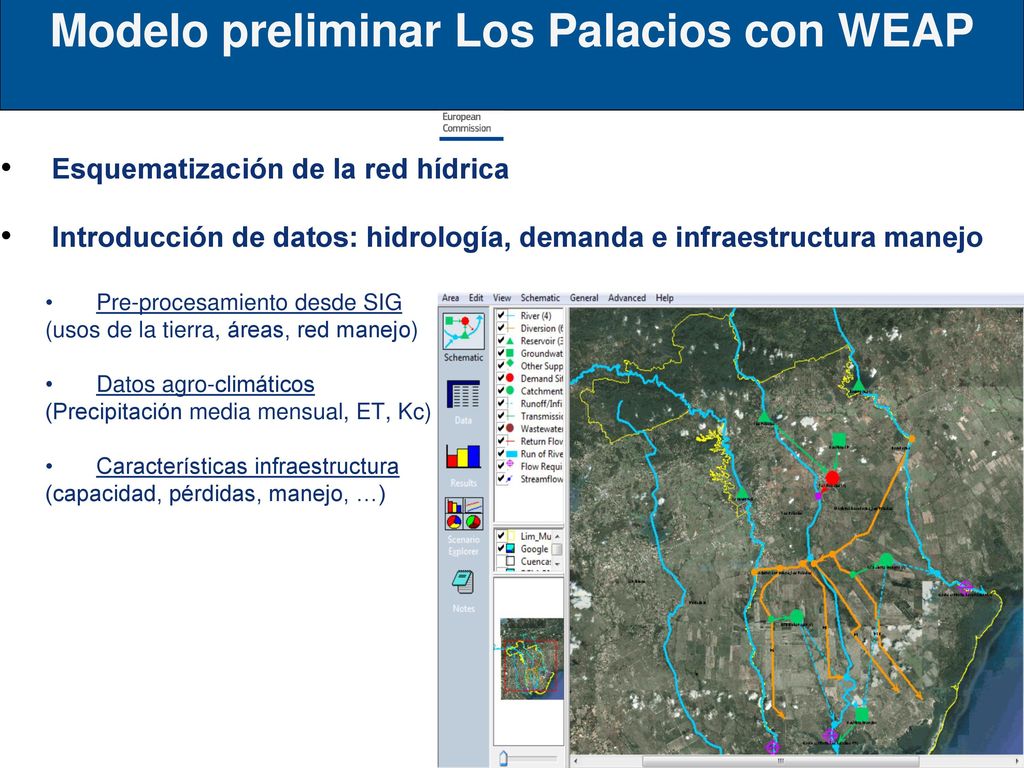Image resolution: width=1024 pixels, height=768 pixels.
Task: Open the View menu
Action: 502,298
